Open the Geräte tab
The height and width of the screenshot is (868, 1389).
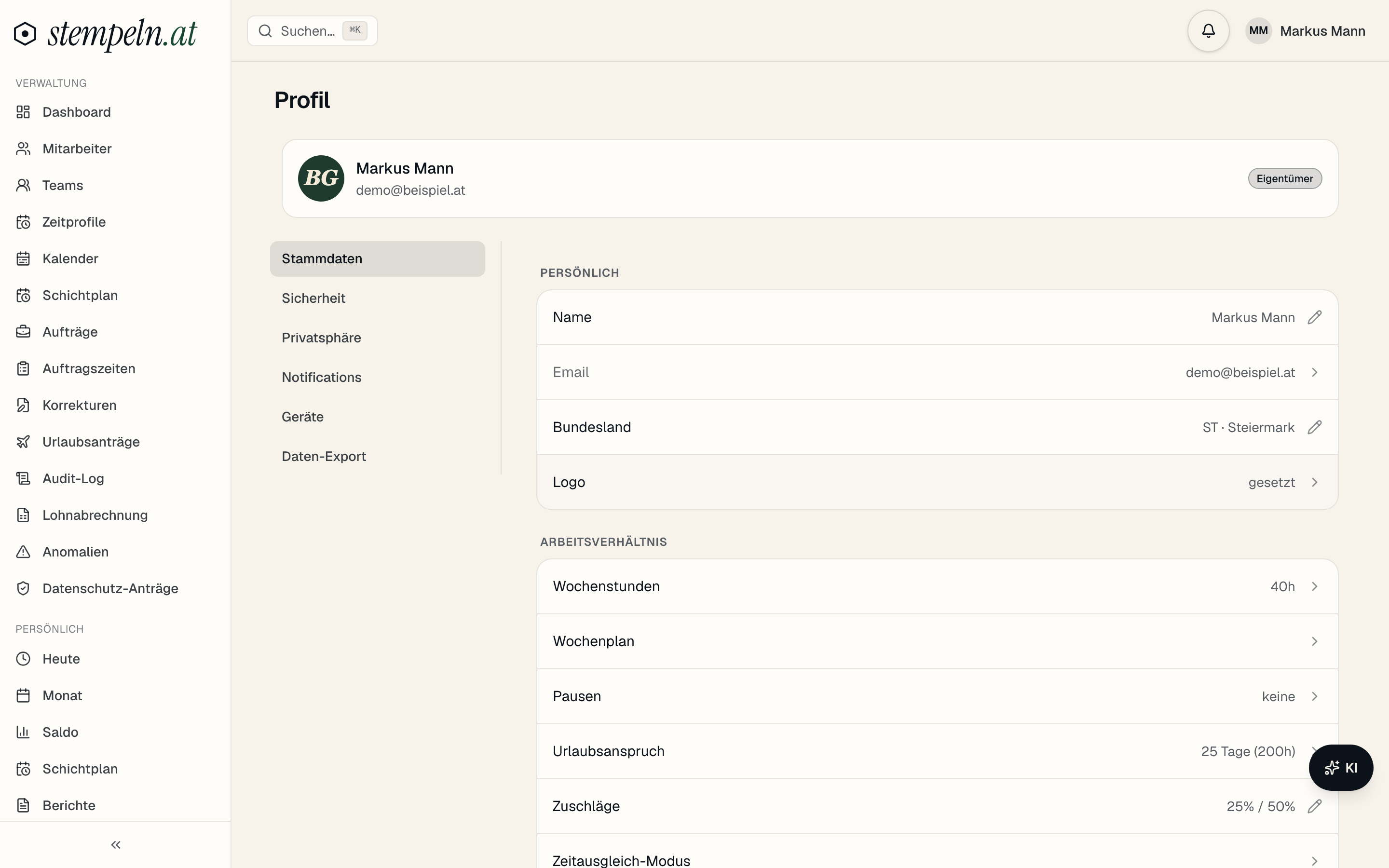[x=377, y=417]
